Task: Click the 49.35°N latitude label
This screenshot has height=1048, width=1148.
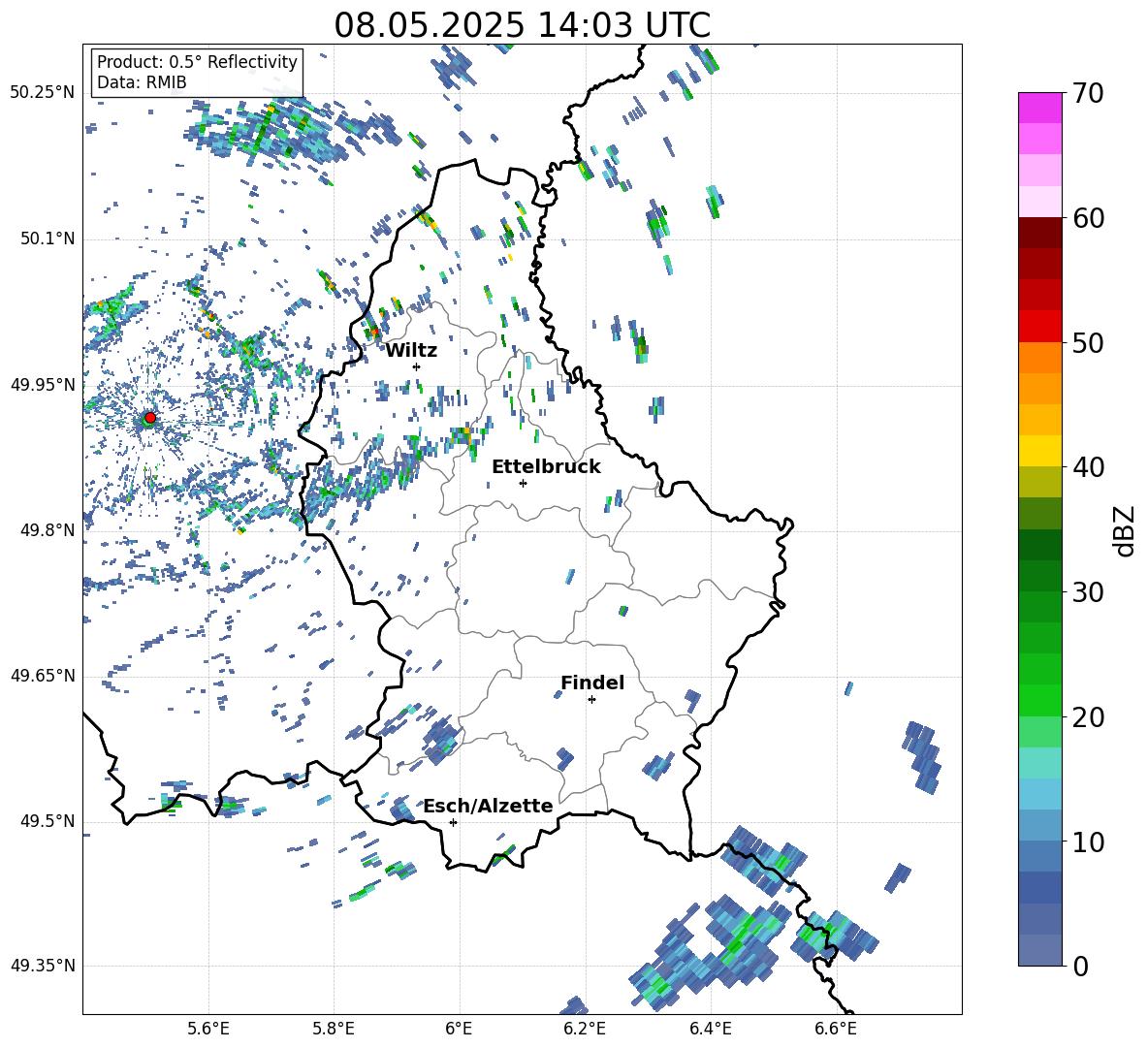Action: tap(43, 966)
